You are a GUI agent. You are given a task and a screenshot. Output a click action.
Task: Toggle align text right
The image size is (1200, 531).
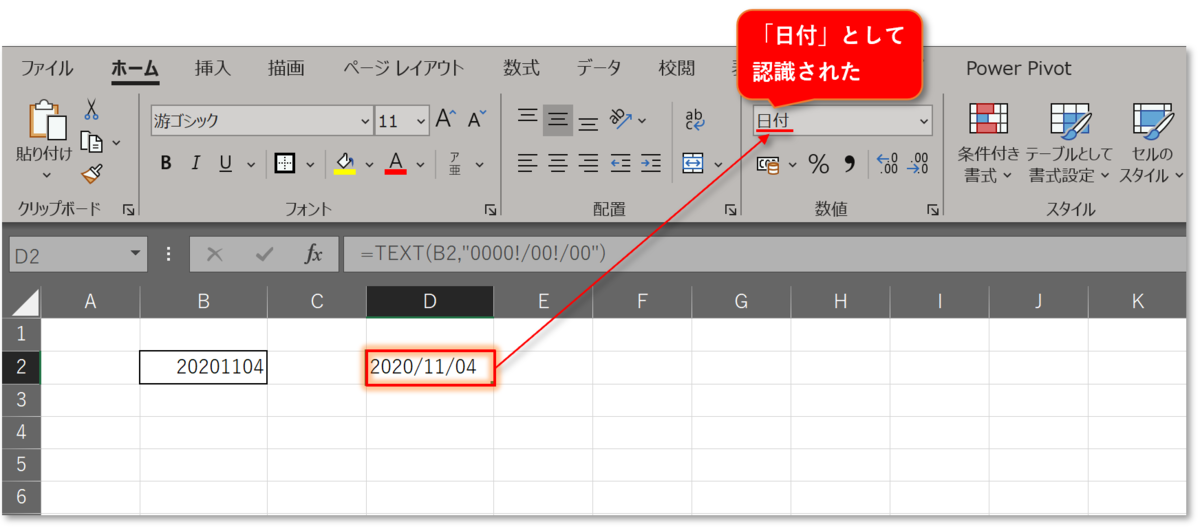click(x=588, y=163)
